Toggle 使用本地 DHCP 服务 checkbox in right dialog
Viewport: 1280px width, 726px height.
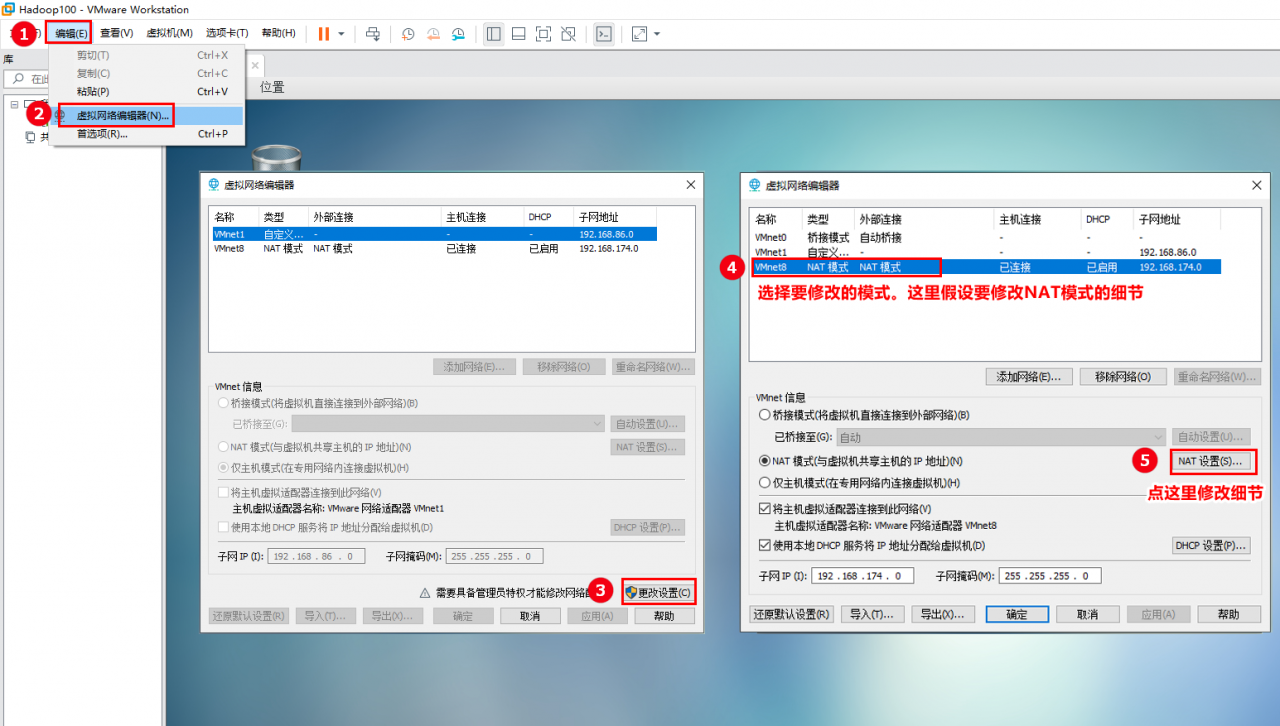point(765,546)
